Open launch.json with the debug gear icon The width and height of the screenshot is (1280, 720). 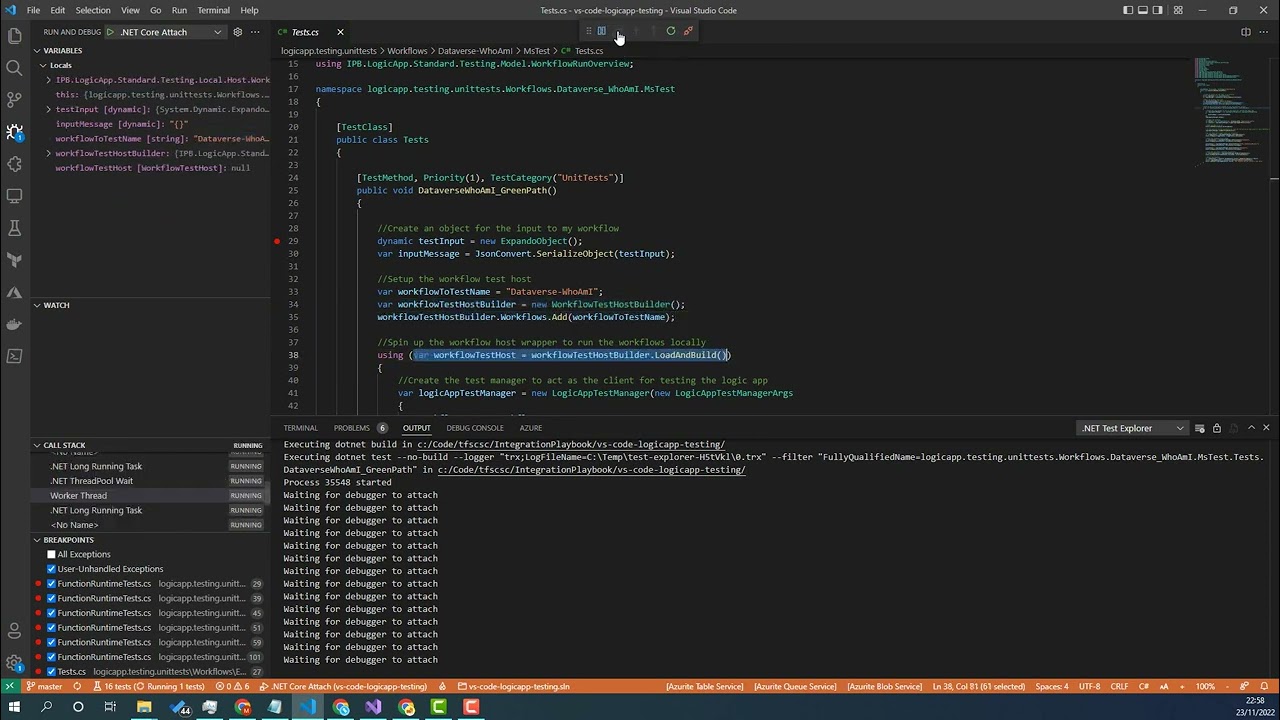pos(237,32)
